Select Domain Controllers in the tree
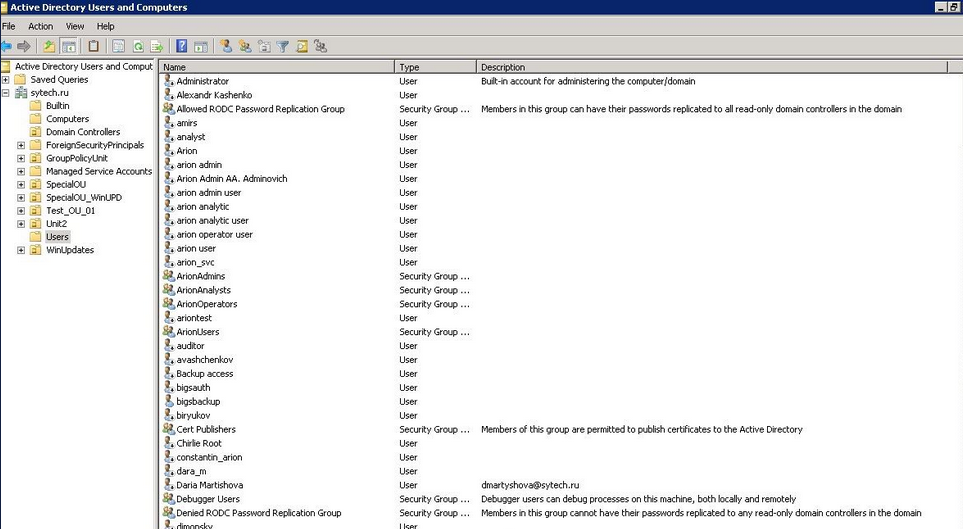Image resolution: width=963 pixels, height=529 pixels. point(82,132)
